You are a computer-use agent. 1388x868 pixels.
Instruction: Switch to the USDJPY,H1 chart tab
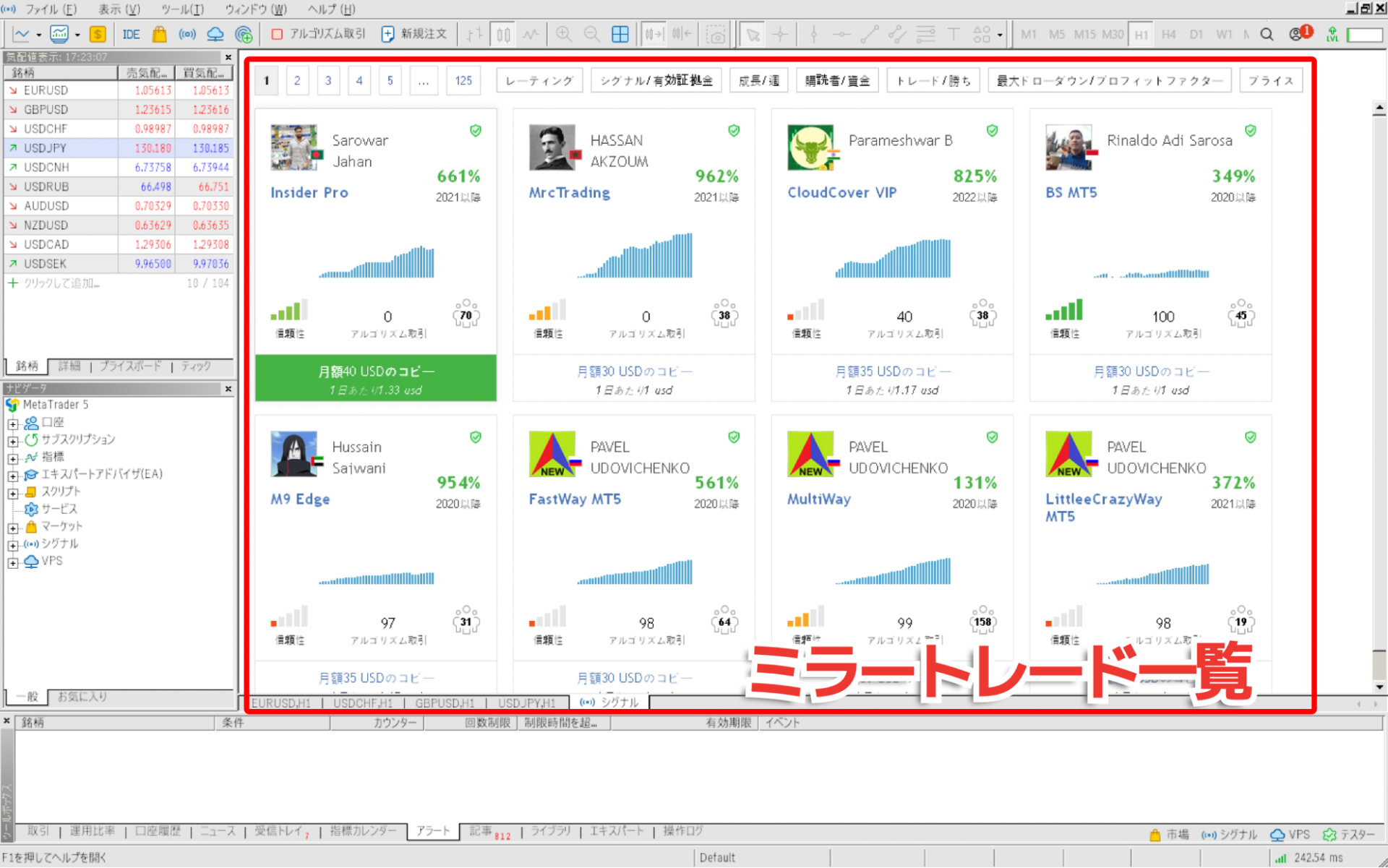(526, 703)
